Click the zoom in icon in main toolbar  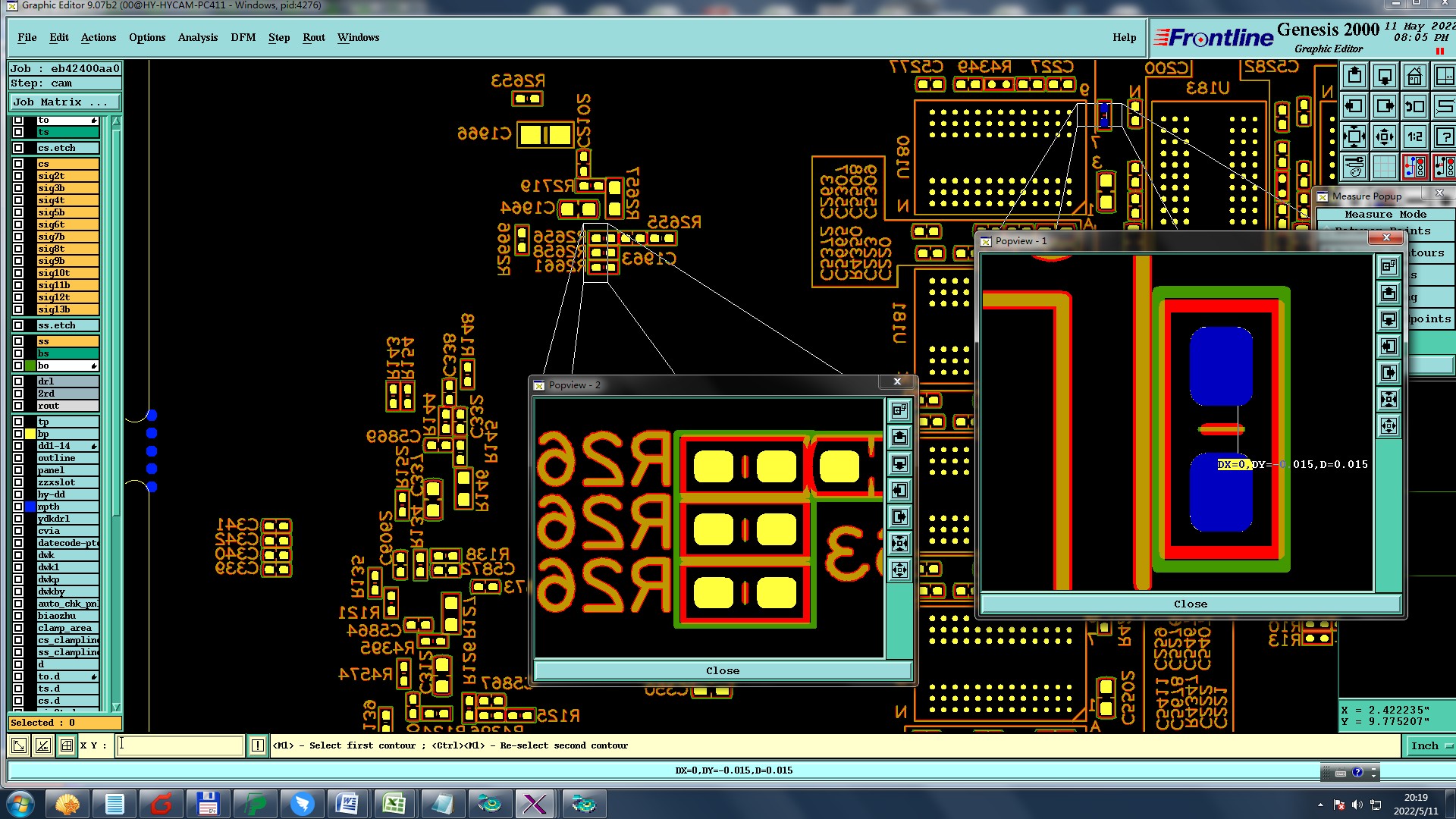[x=1354, y=137]
